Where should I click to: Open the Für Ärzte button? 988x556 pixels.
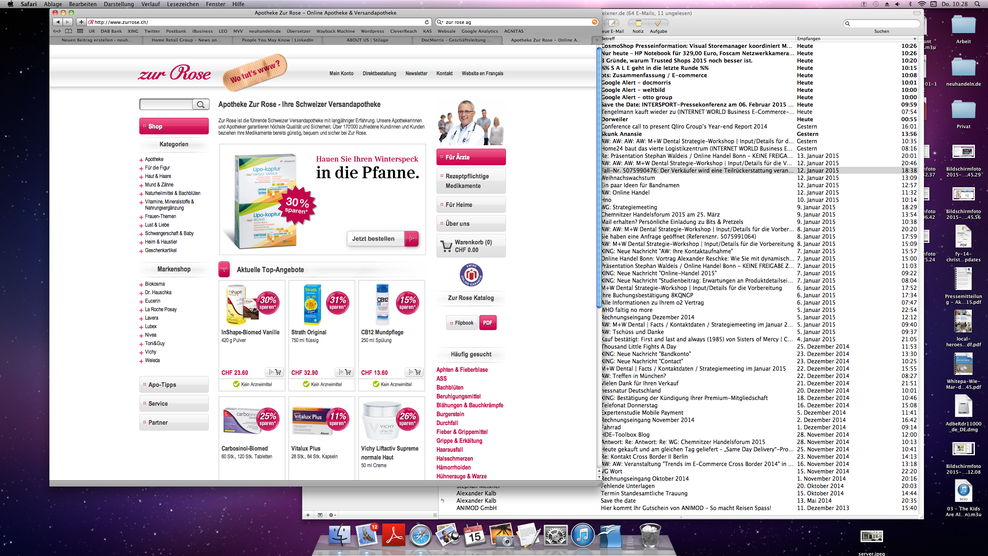[471, 157]
